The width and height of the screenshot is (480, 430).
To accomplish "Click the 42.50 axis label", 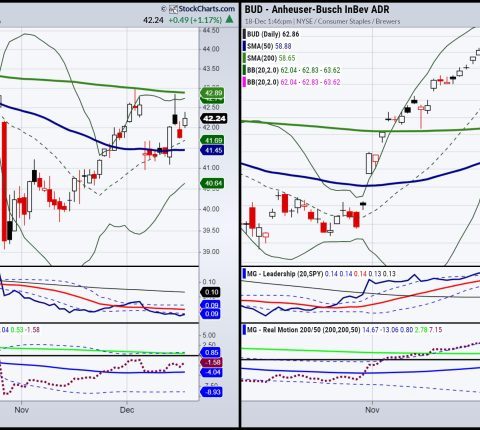I will (211, 107).
